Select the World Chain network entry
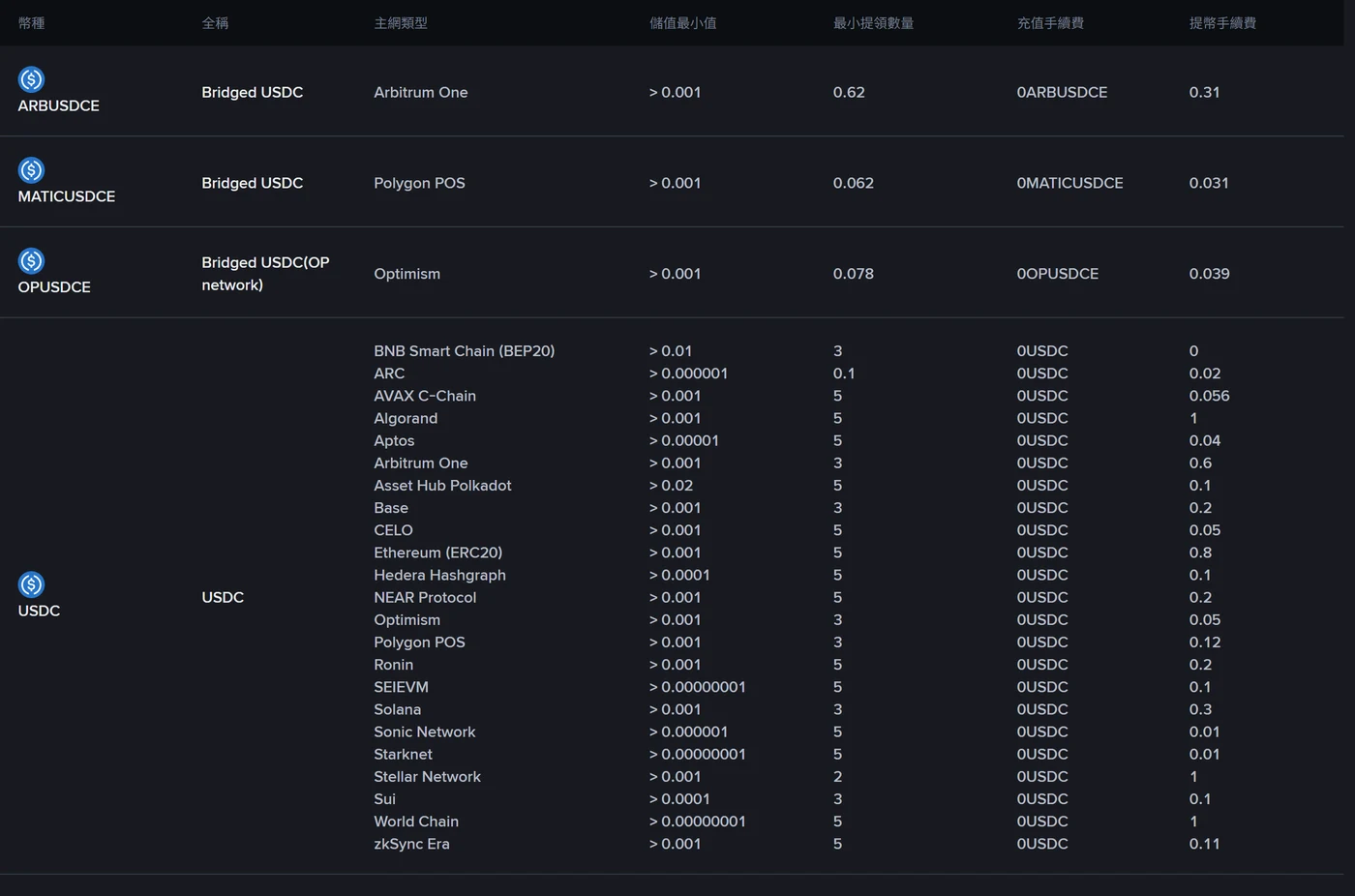Screen dimensions: 1355x896 (x=416, y=821)
